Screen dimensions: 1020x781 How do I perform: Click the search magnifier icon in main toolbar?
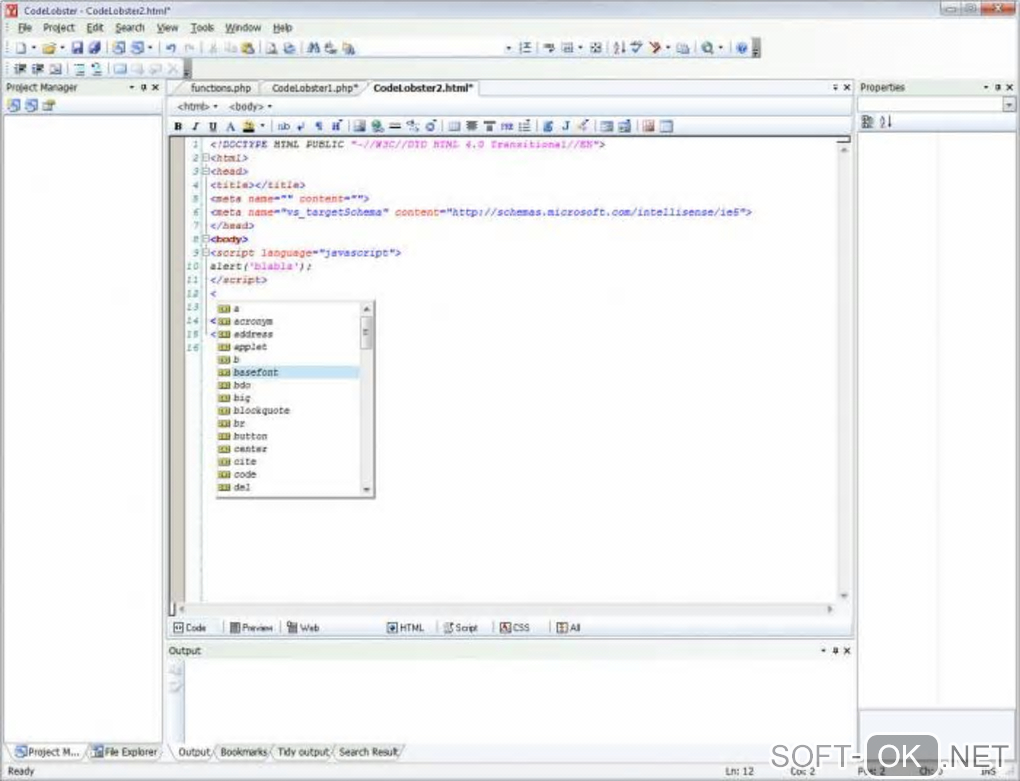tap(707, 48)
